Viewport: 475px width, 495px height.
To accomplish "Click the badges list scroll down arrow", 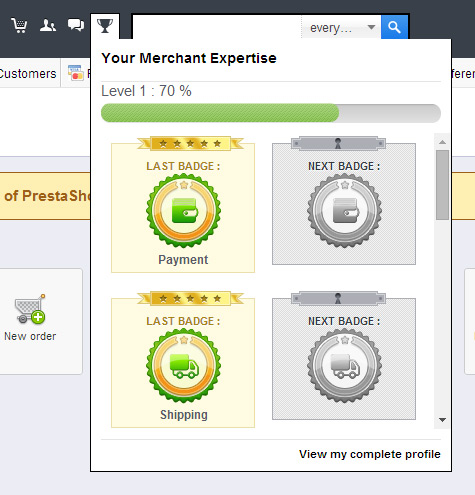I will 442,420.
